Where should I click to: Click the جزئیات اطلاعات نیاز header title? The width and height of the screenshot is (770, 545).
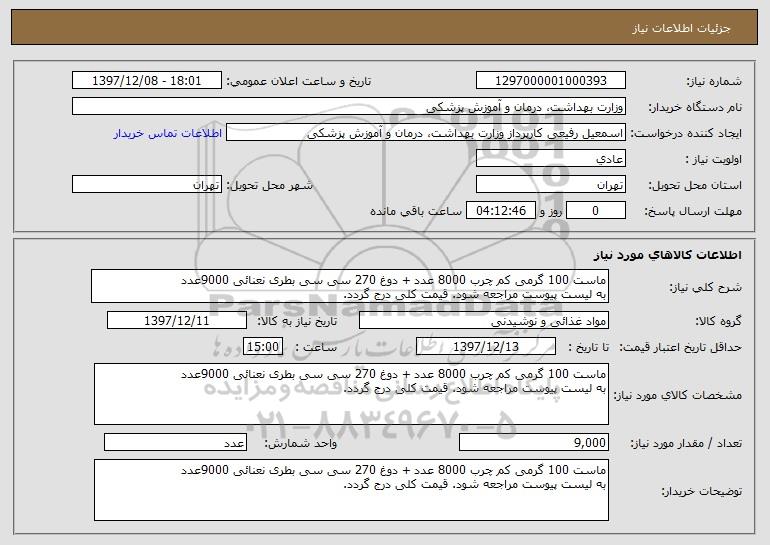[681, 28]
